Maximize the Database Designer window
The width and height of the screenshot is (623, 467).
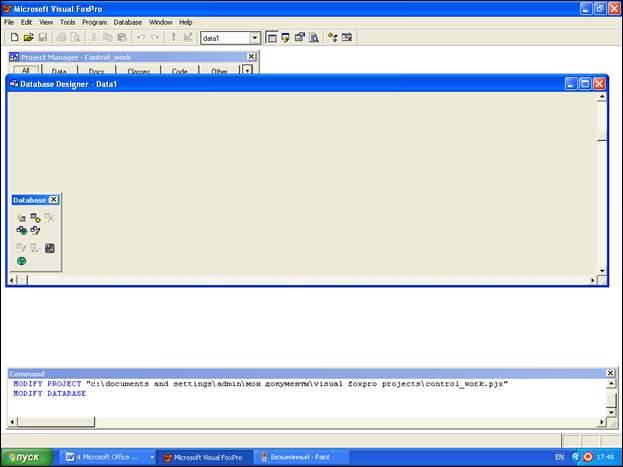[x=585, y=83]
